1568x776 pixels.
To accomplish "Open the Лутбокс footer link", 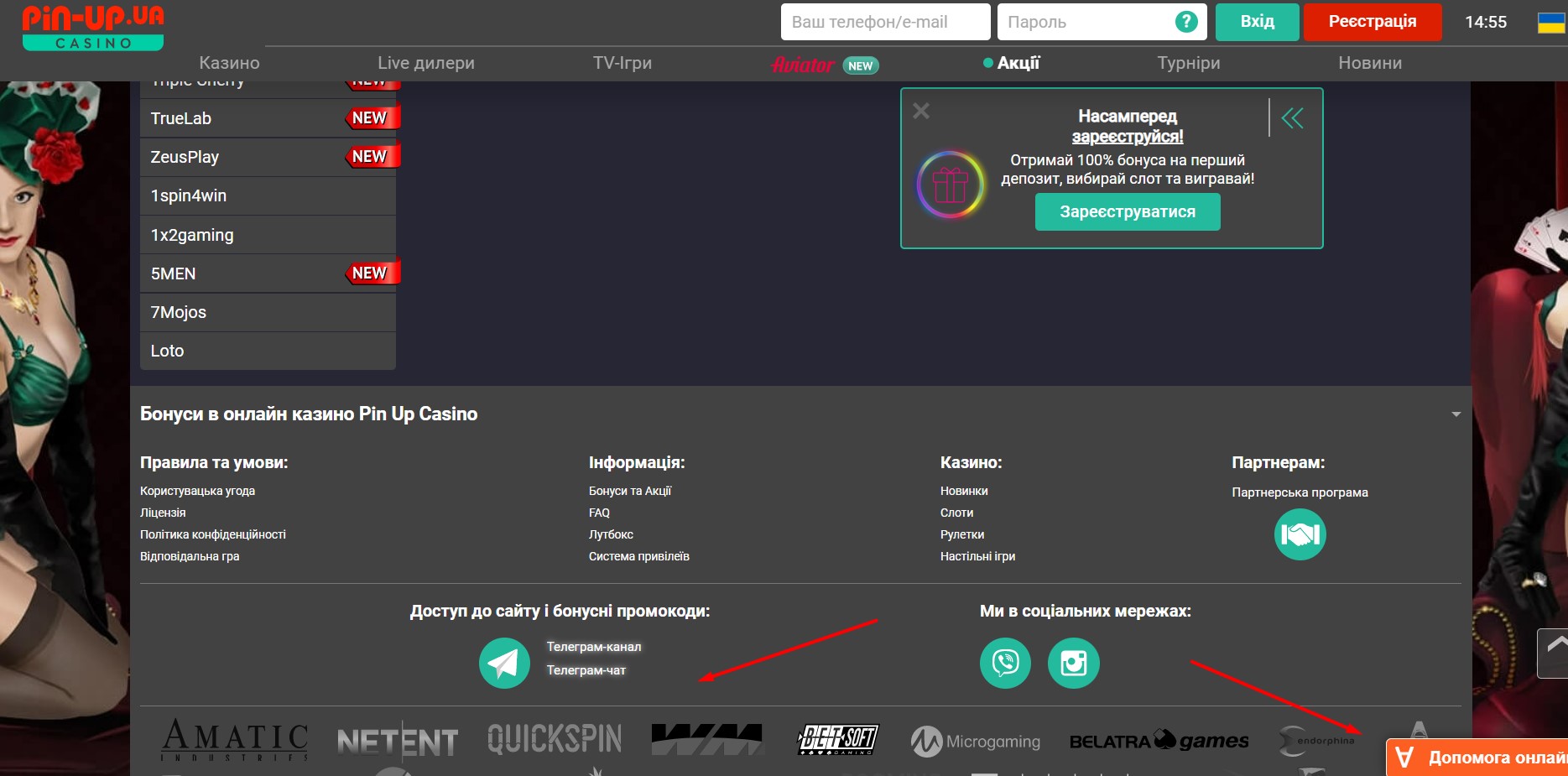I will click(611, 534).
